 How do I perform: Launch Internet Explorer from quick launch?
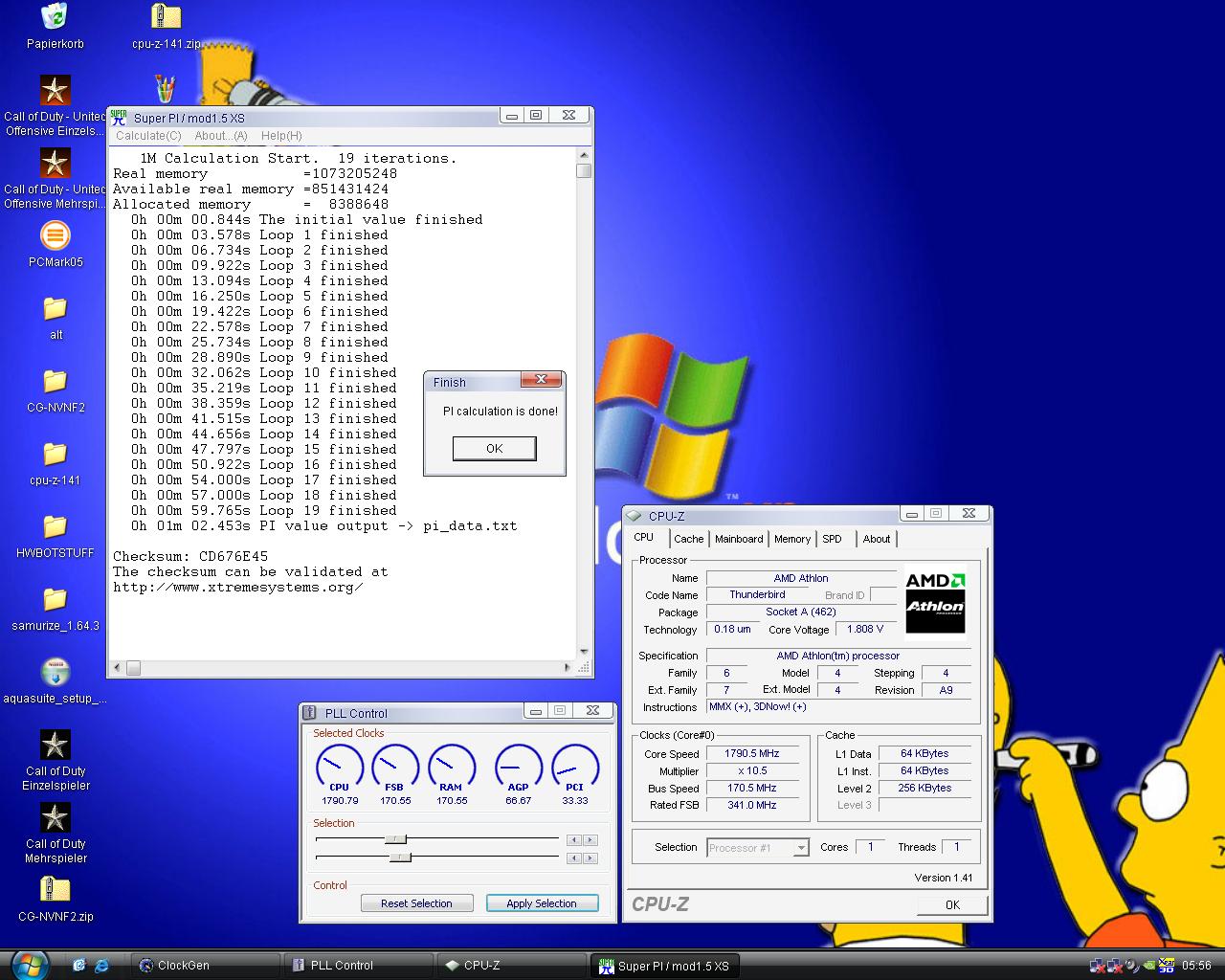click(x=101, y=966)
